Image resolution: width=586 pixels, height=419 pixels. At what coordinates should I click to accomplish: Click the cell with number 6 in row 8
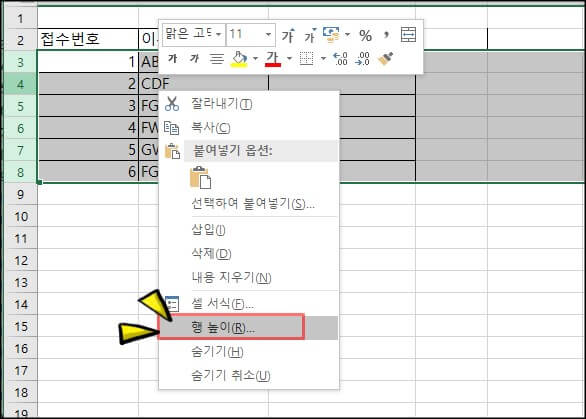(x=88, y=172)
